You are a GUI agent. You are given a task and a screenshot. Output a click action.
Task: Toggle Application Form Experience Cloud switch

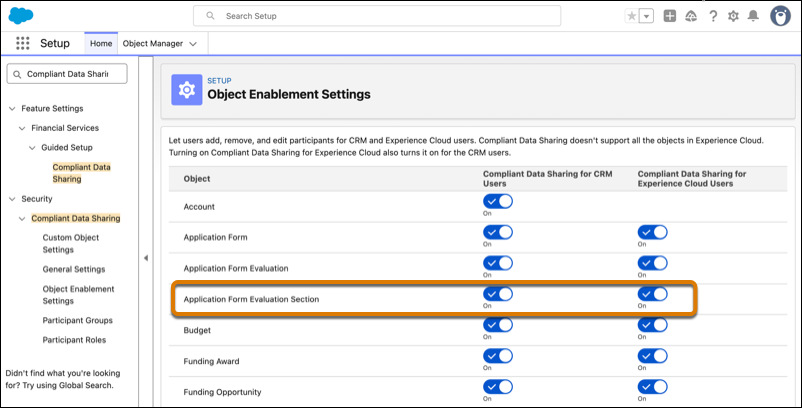click(x=652, y=232)
